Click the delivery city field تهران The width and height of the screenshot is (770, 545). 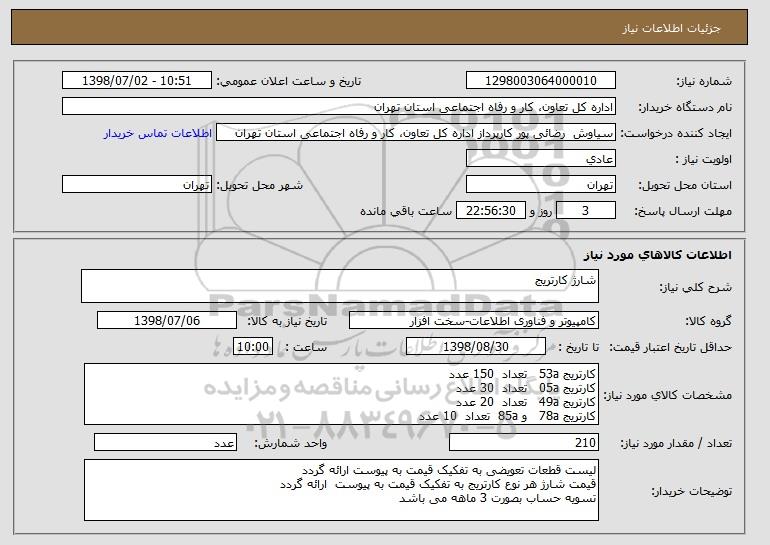(137, 185)
